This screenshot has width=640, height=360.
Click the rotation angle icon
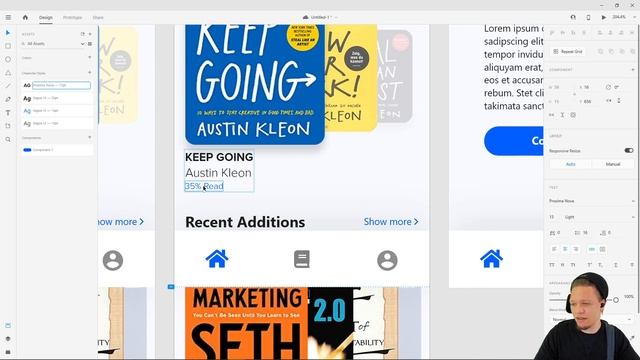coord(608,87)
